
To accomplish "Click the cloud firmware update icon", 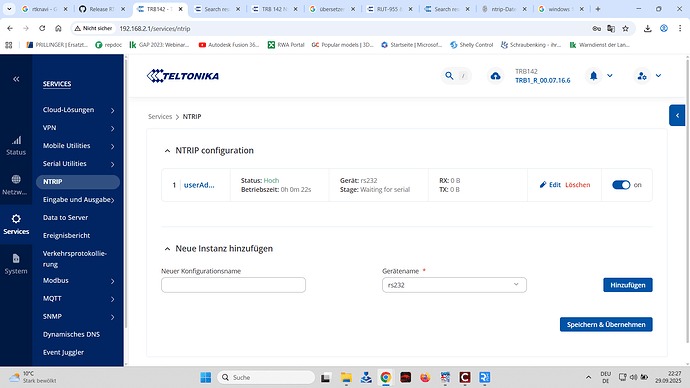I will pos(495,76).
